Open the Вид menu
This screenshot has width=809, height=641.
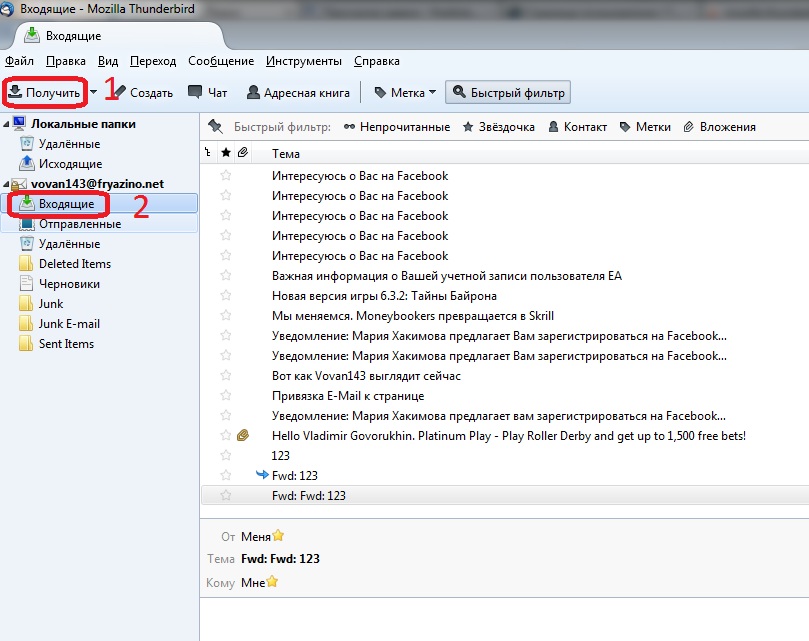[x=108, y=61]
